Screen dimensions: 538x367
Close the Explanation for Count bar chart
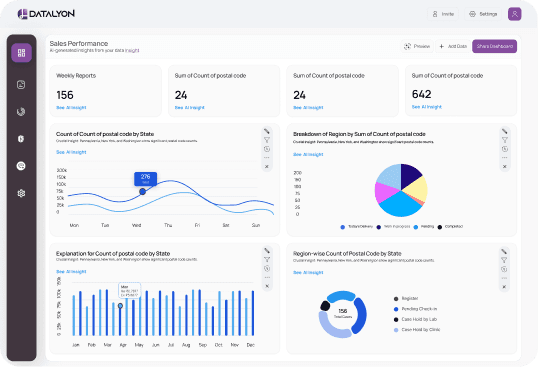coord(267,286)
